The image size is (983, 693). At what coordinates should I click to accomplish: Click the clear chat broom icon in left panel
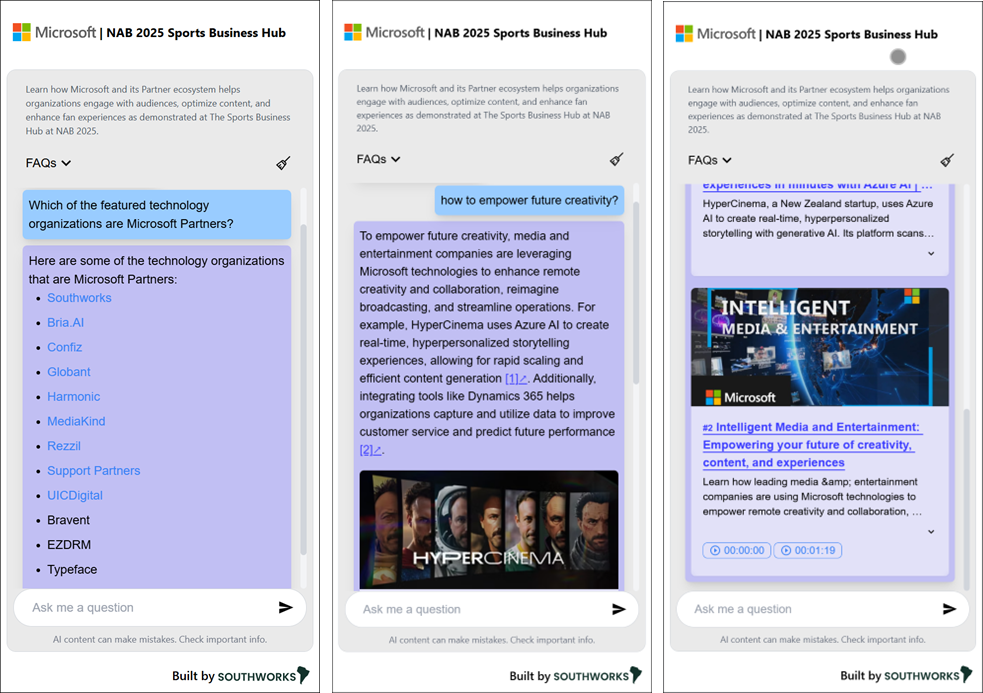pyautogui.click(x=283, y=164)
